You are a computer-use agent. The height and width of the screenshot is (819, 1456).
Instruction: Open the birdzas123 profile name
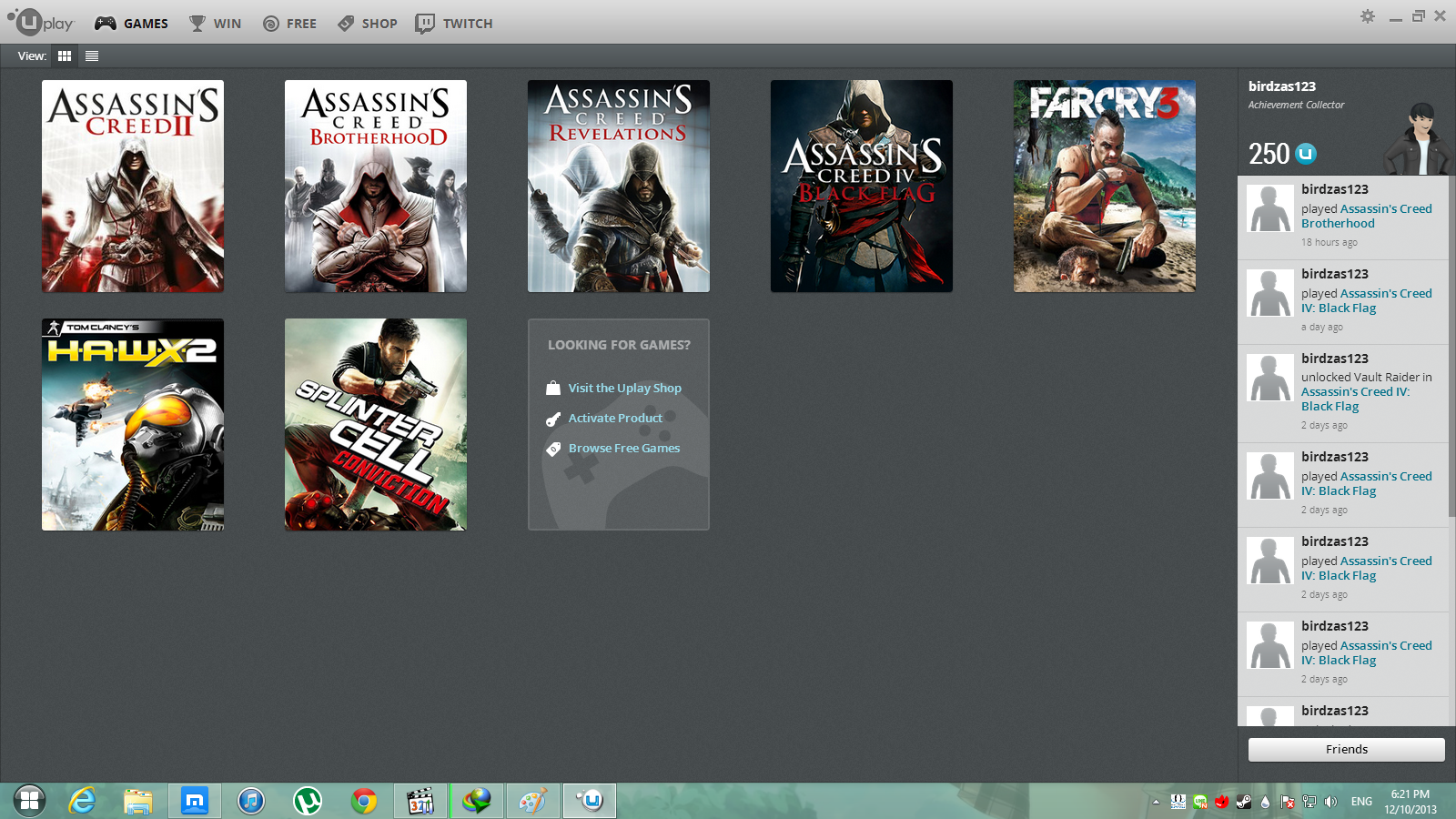pyautogui.click(x=1282, y=86)
